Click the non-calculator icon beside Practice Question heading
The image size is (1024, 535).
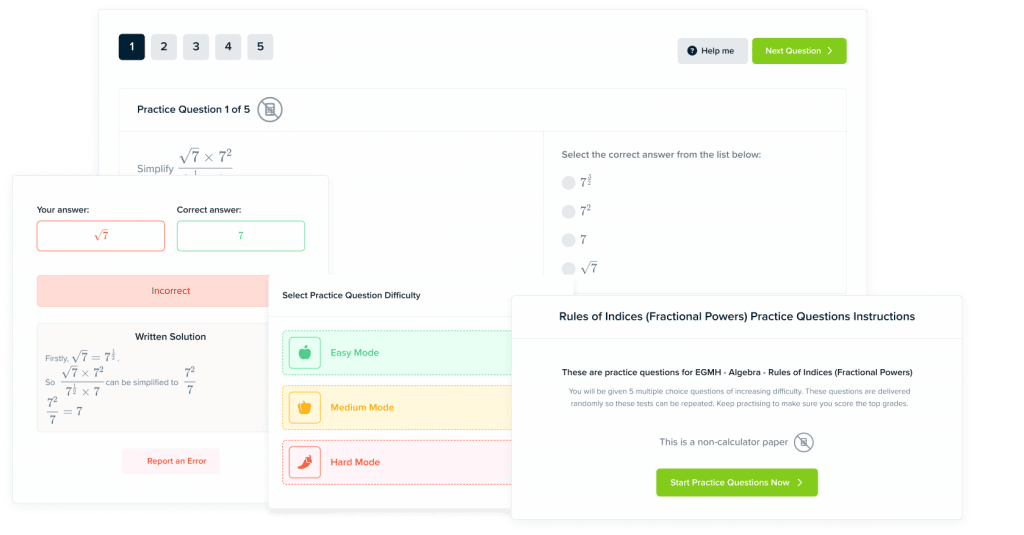click(269, 110)
